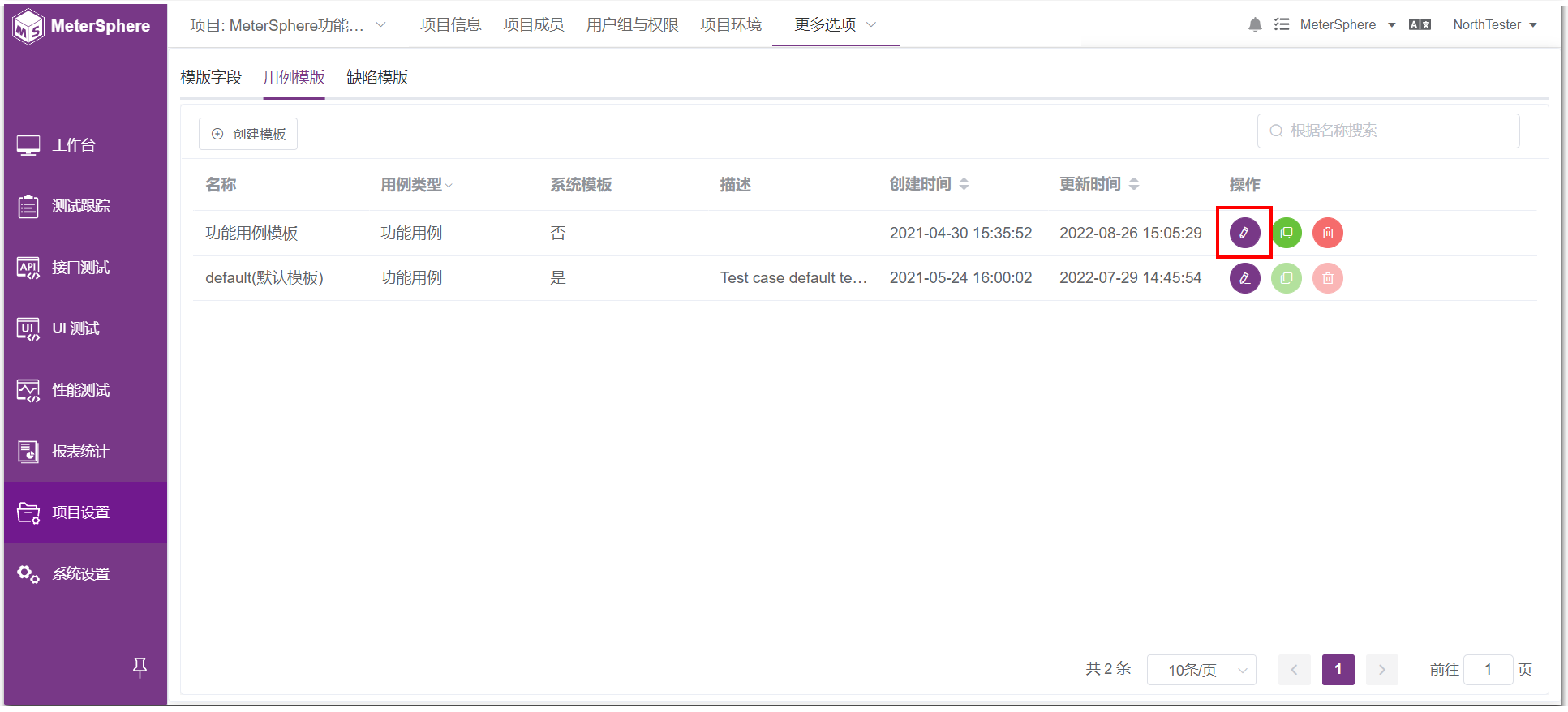Screen dimensions: 1568x712
Task: Pin the sidebar with the pin icon
Action: point(140,667)
